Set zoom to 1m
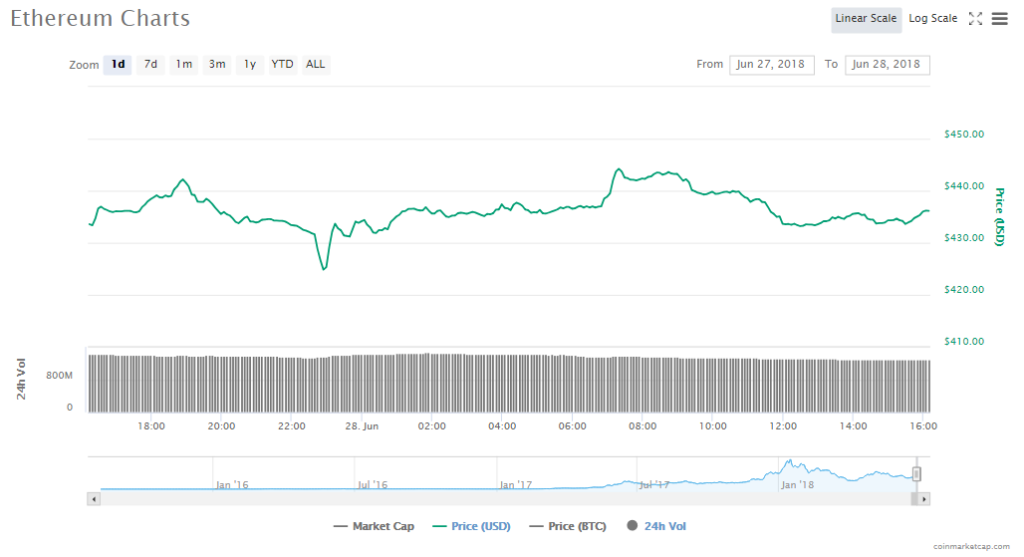Viewport: 1024px width, 557px height. [x=184, y=64]
